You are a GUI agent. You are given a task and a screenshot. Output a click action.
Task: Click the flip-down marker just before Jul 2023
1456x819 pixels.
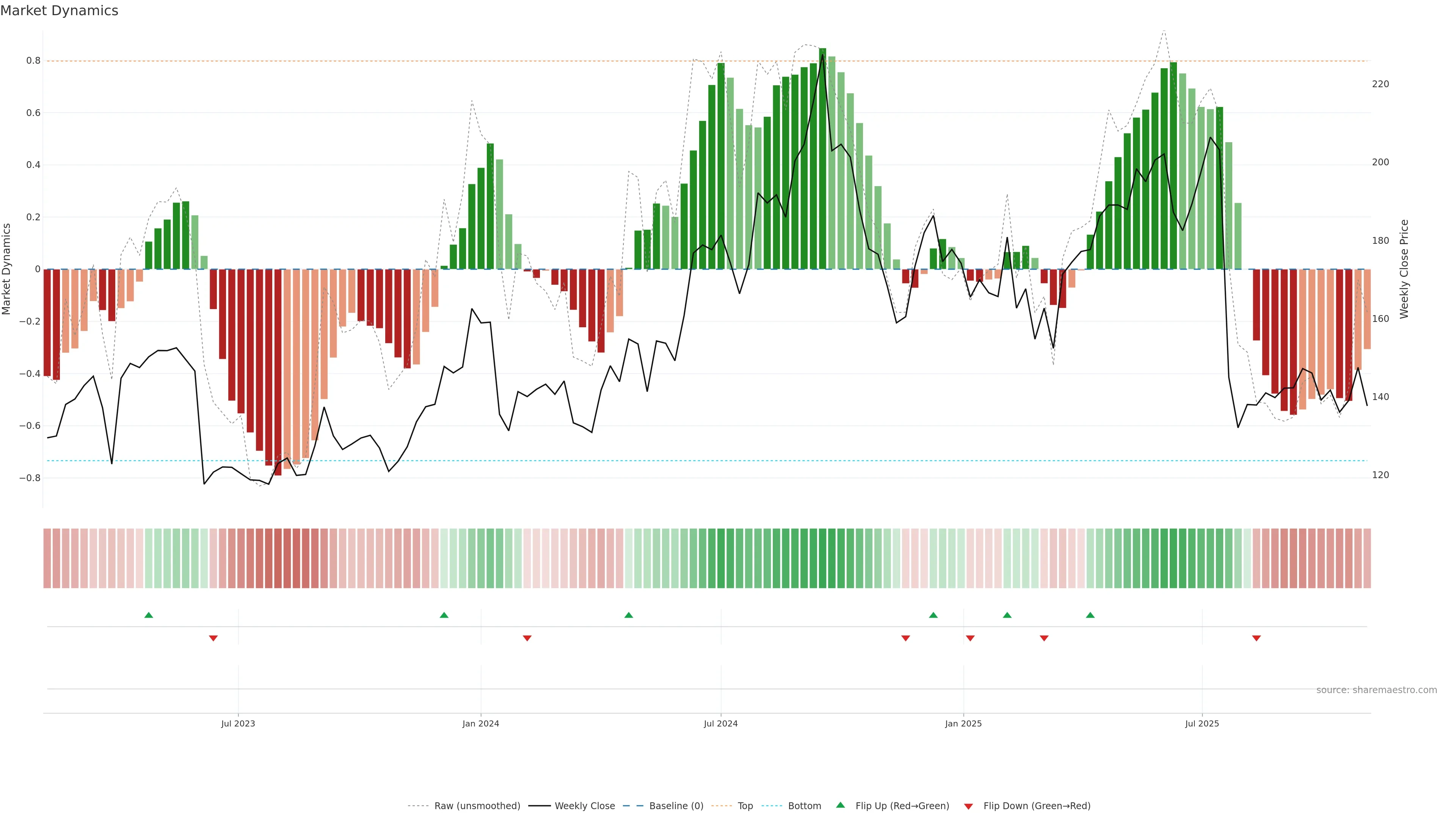[x=213, y=638]
